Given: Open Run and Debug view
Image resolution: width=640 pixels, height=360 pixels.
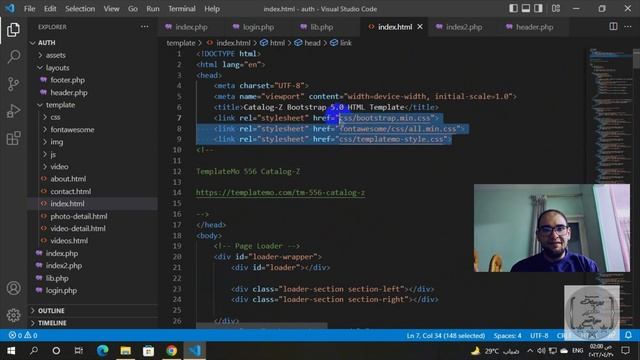Looking at the screenshot, I should 13,111.
